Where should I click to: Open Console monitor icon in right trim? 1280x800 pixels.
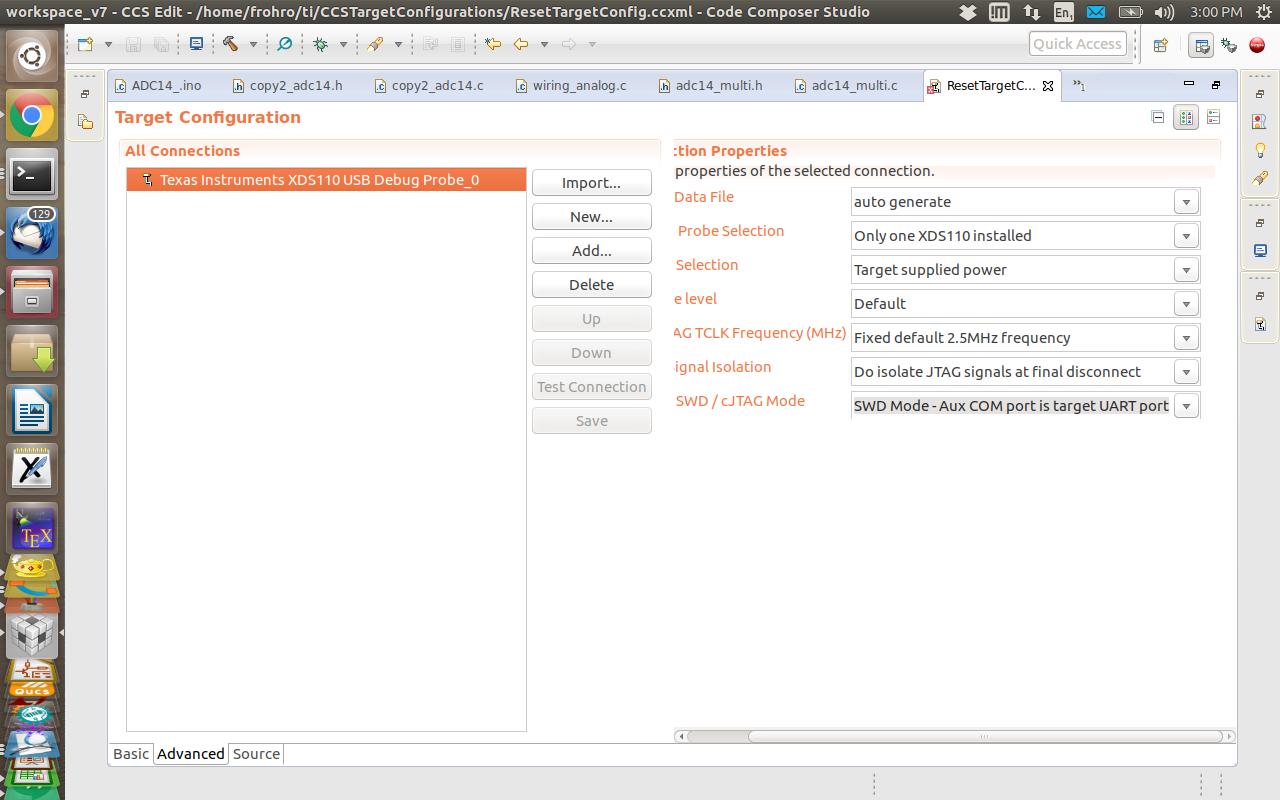click(1260, 250)
